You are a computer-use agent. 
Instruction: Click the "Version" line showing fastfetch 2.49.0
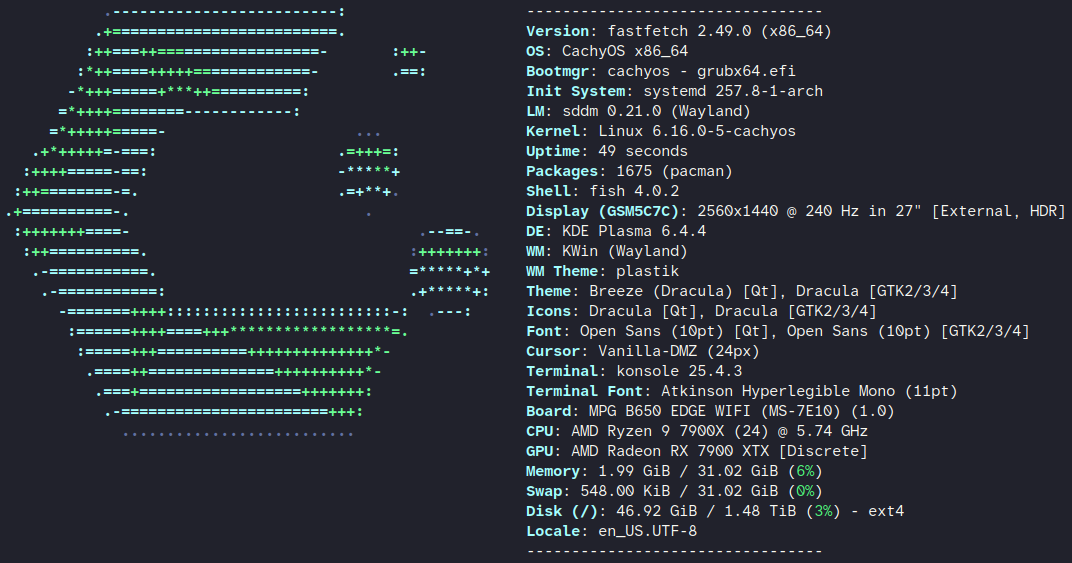(679, 31)
